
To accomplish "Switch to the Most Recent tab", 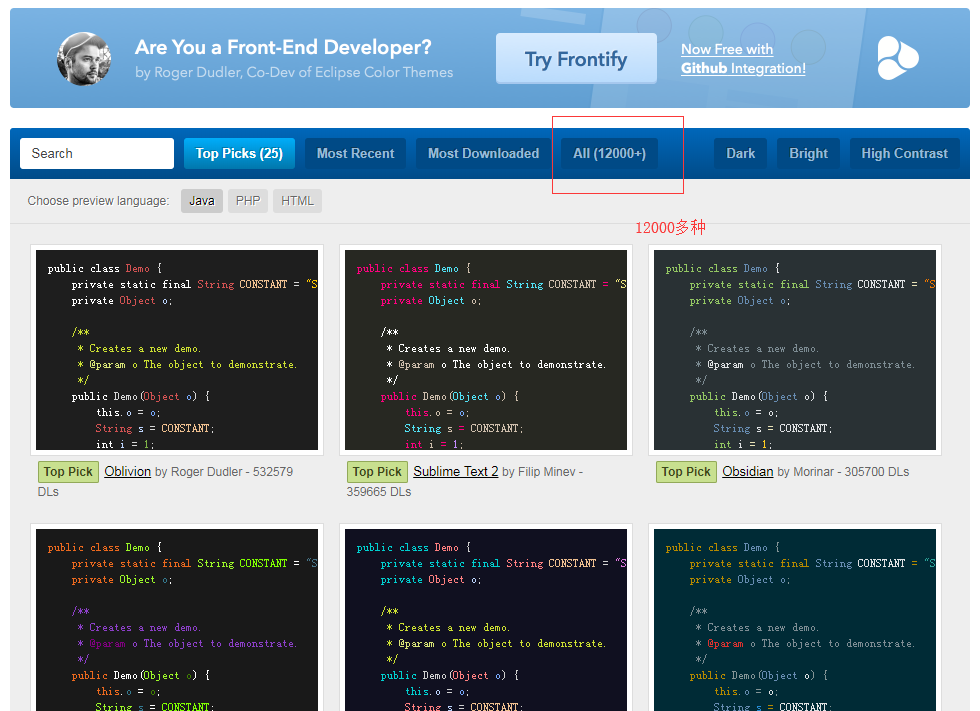I will point(356,154).
